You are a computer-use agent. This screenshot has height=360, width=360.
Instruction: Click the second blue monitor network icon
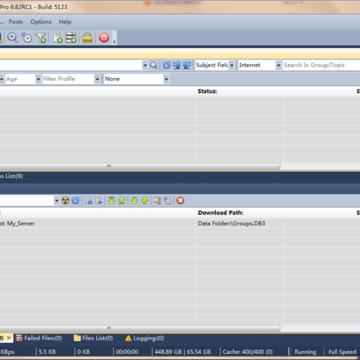coord(187,65)
